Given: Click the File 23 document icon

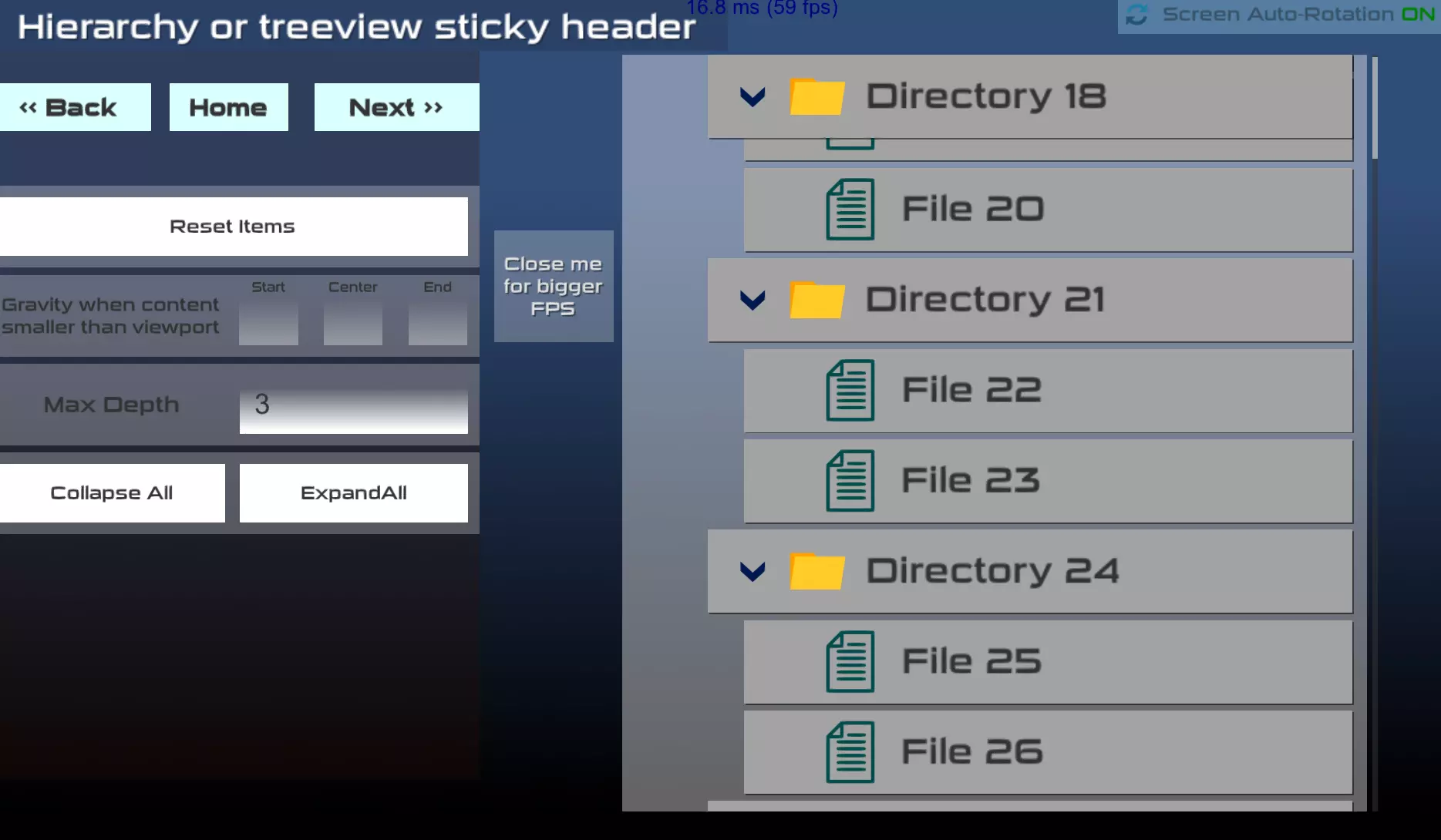Looking at the screenshot, I should point(849,479).
